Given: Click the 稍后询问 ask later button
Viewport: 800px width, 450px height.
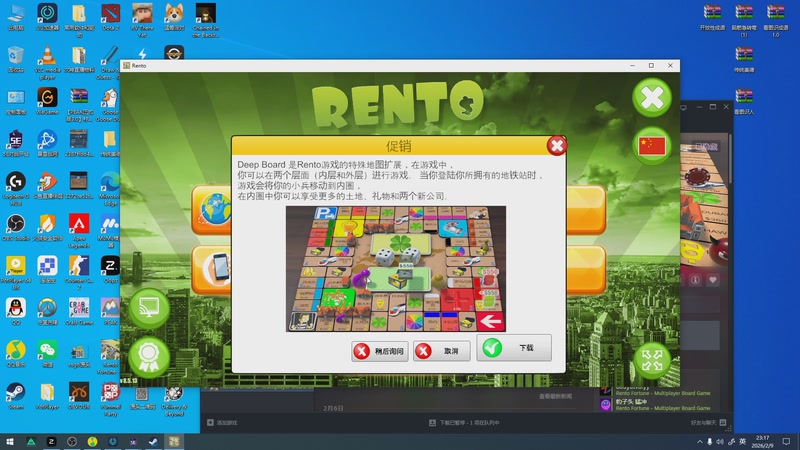Looking at the screenshot, I should (x=380, y=351).
